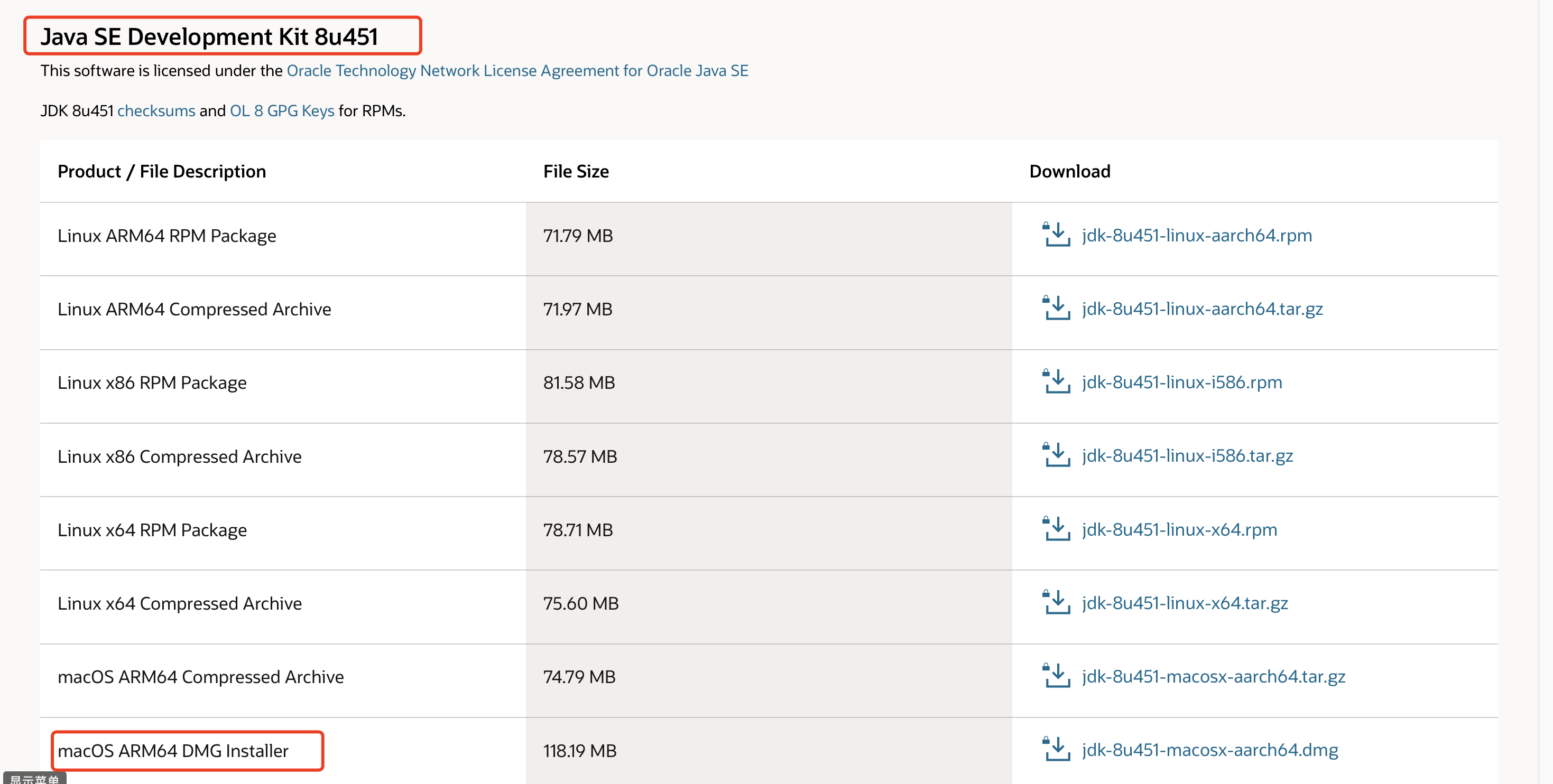Image resolution: width=1553 pixels, height=784 pixels.
Task: Select Linux x86 Compressed Archive row text
Action: [x=179, y=457]
